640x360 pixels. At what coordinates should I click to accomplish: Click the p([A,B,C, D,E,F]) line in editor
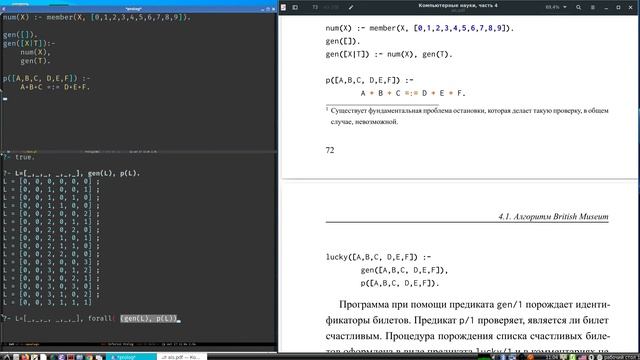[x=47, y=78]
